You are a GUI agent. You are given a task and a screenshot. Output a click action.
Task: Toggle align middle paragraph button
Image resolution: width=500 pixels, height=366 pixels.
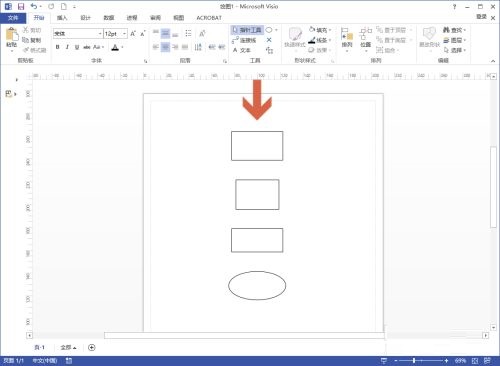(x=165, y=33)
